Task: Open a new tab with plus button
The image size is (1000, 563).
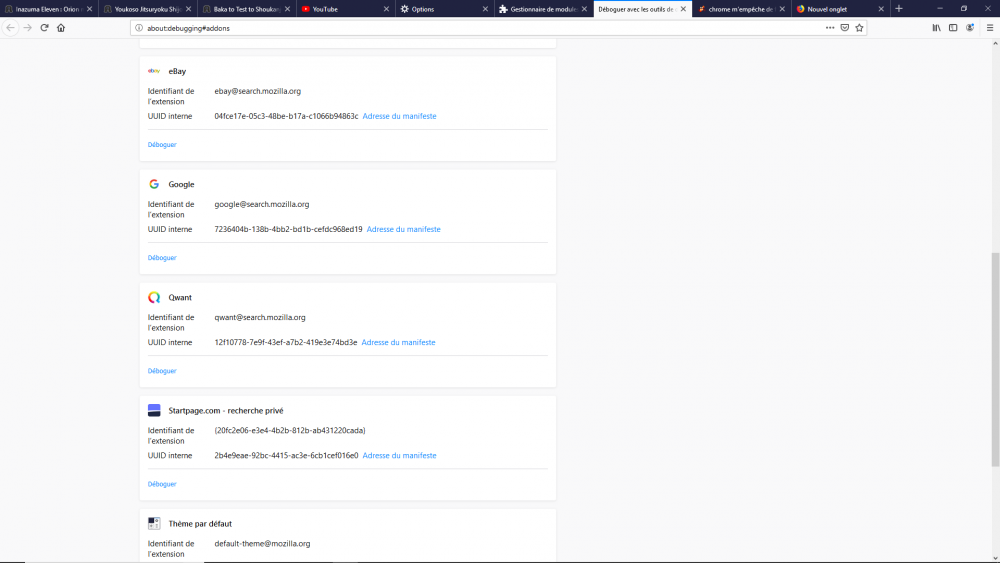Action: pyautogui.click(x=899, y=9)
